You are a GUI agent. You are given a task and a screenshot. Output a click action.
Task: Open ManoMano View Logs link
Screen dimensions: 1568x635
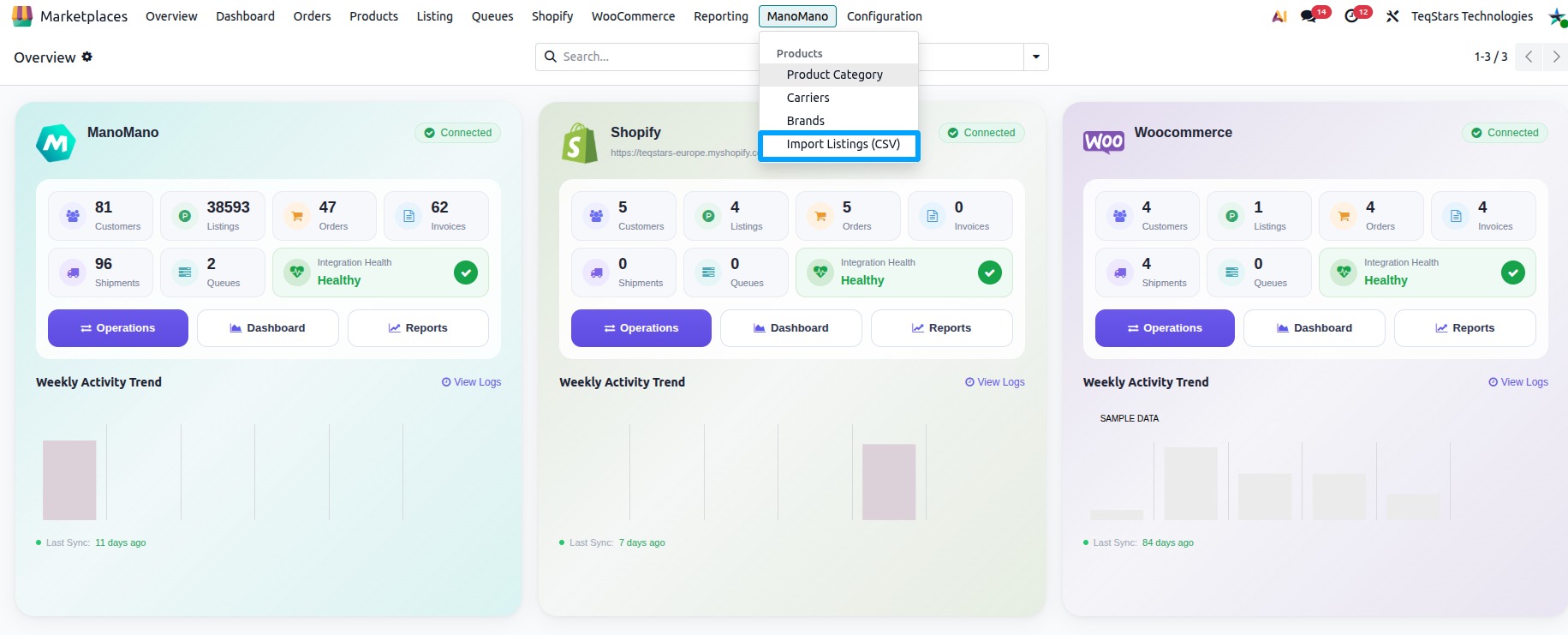click(x=471, y=382)
